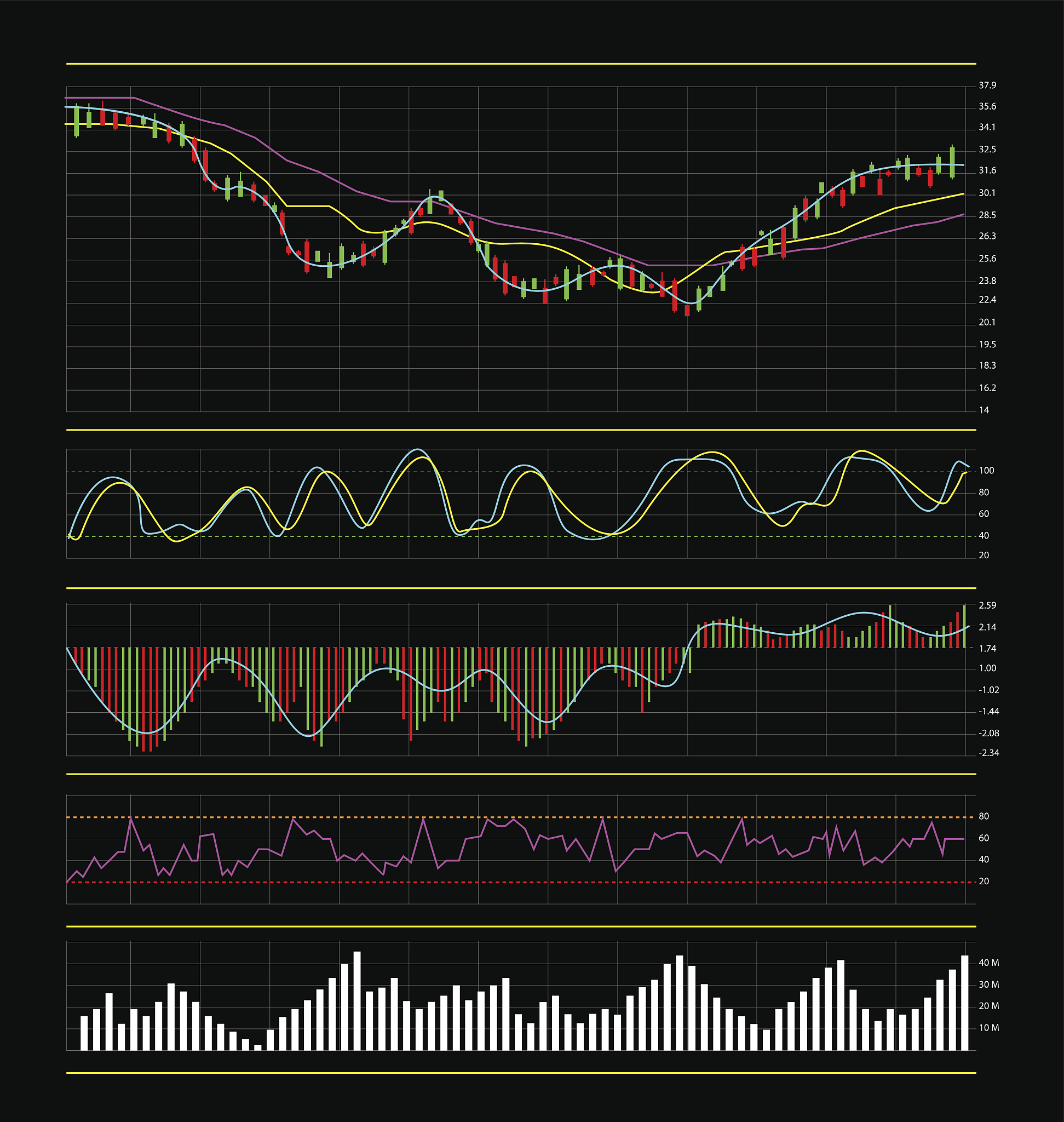Image resolution: width=1064 pixels, height=1122 pixels.
Task: Click the 35.6 price axis label
Action: [987, 107]
